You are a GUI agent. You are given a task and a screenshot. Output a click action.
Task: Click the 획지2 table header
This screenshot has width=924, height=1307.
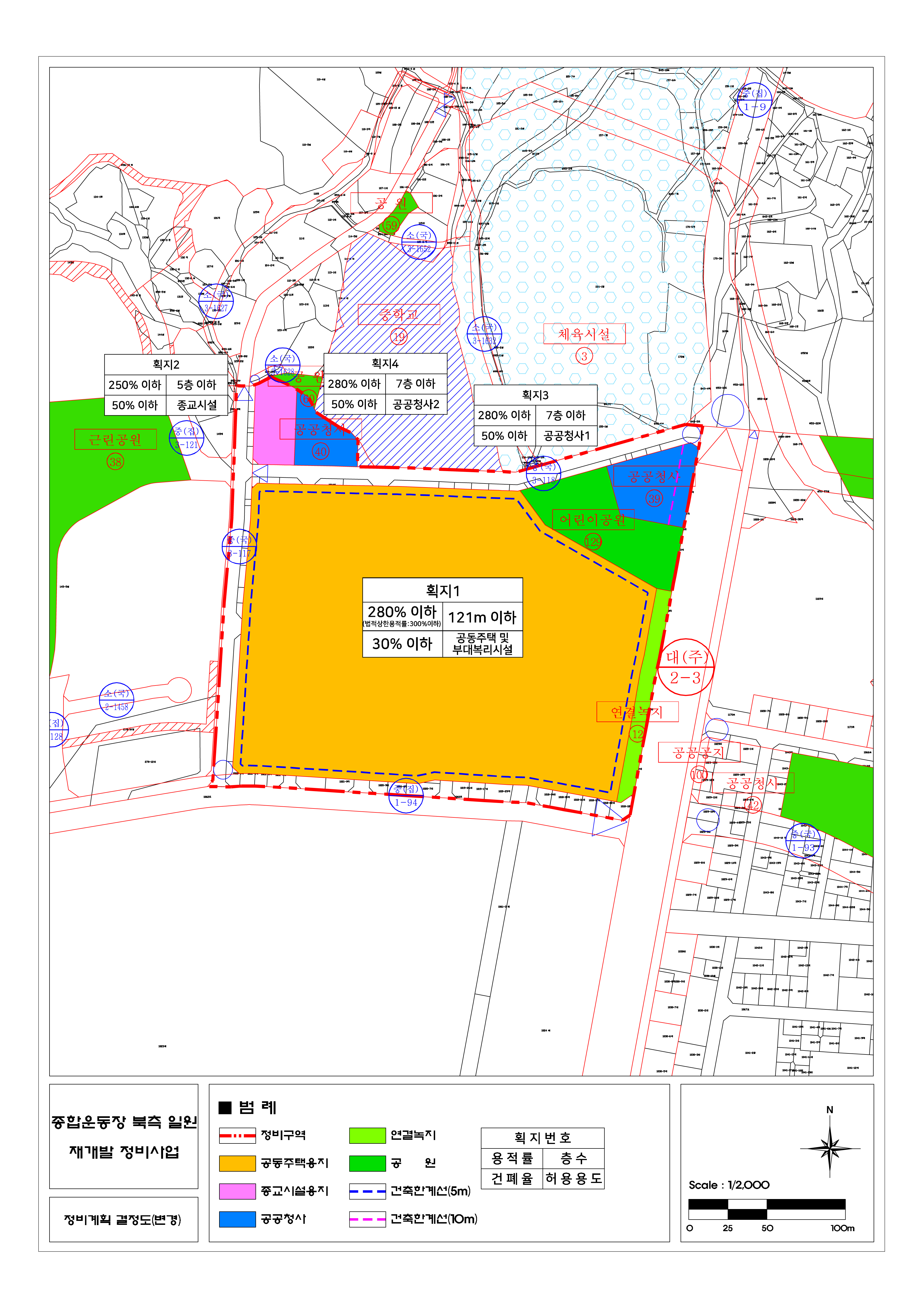[x=166, y=365]
